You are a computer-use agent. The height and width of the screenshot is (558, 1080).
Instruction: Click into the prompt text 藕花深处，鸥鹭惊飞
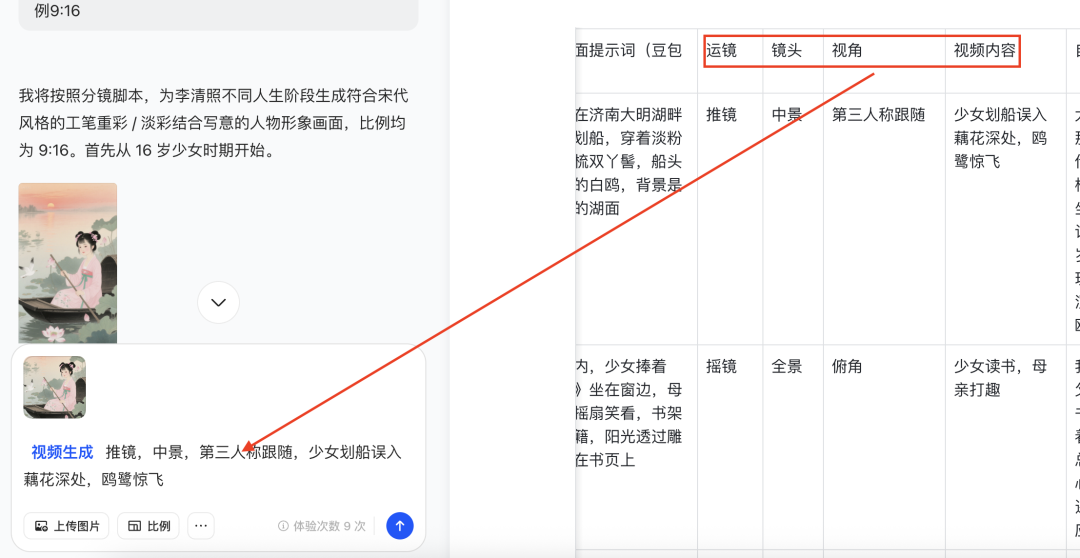coord(94,479)
